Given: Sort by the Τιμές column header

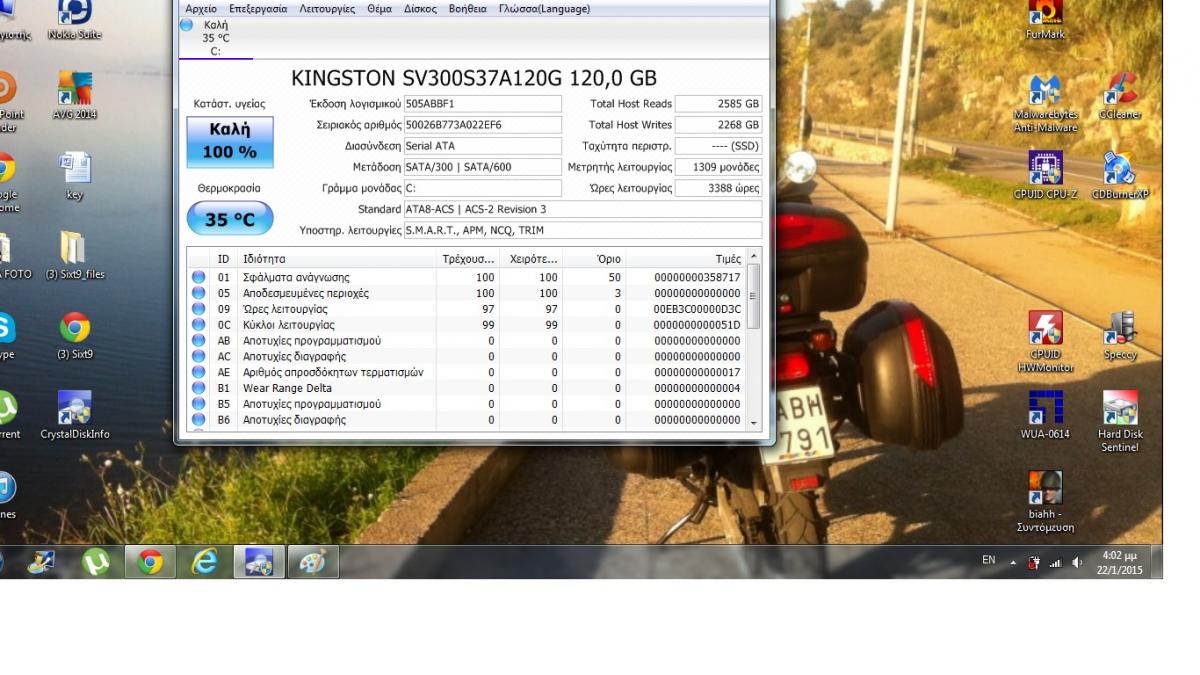Looking at the screenshot, I should (x=686, y=259).
